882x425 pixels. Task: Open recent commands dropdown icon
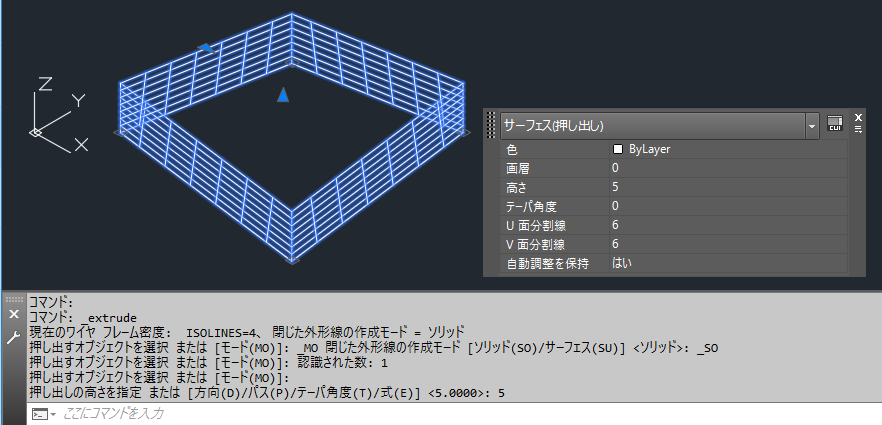point(44,414)
